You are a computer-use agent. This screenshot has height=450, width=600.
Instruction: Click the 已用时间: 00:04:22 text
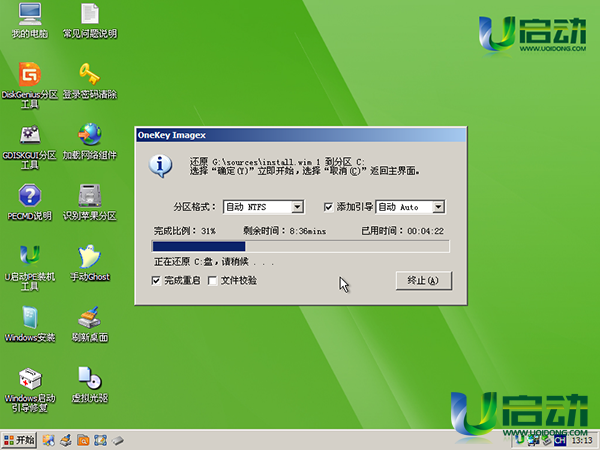(403, 231)
